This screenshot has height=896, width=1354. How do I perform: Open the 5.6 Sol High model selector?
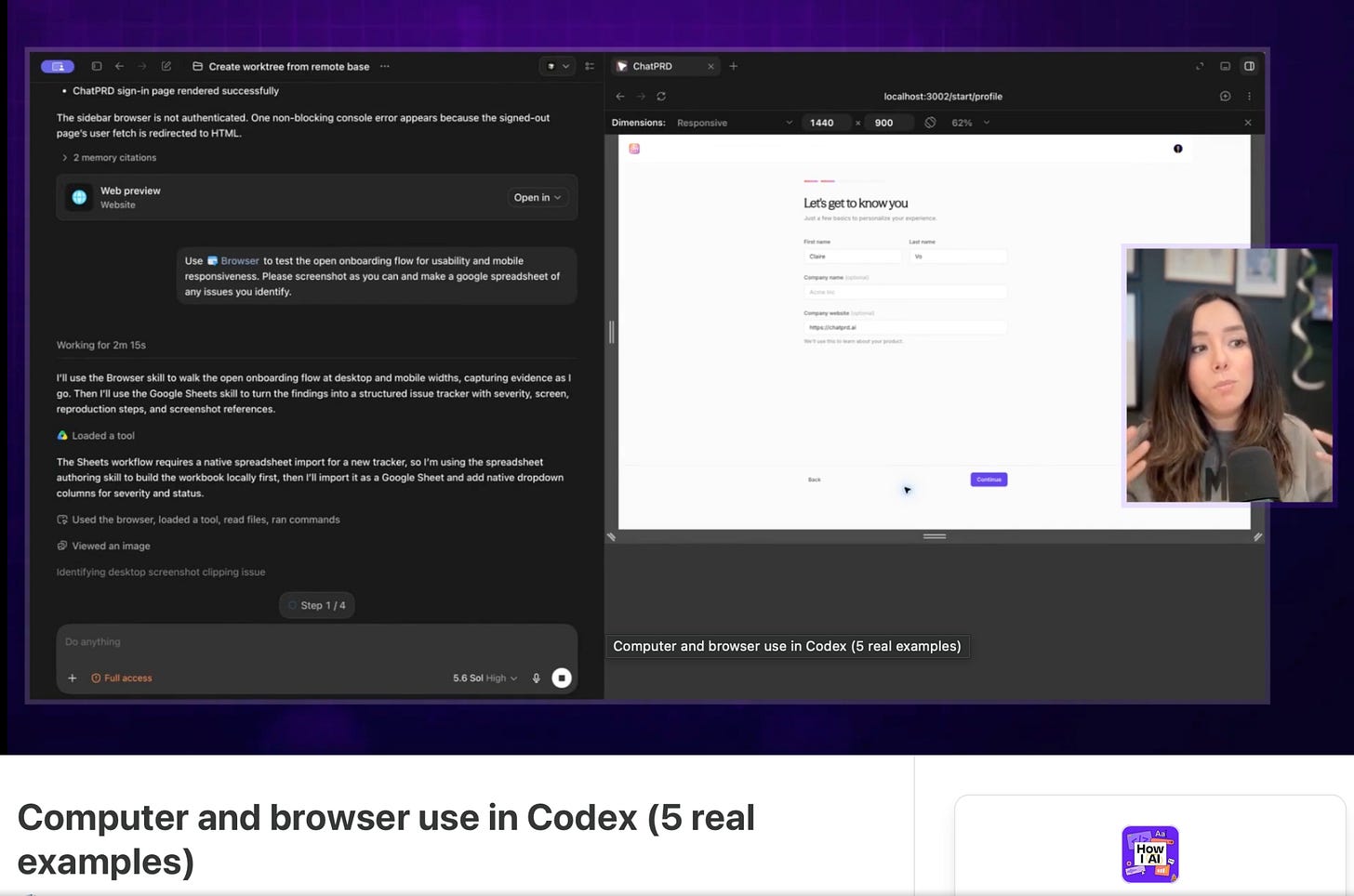485,678
